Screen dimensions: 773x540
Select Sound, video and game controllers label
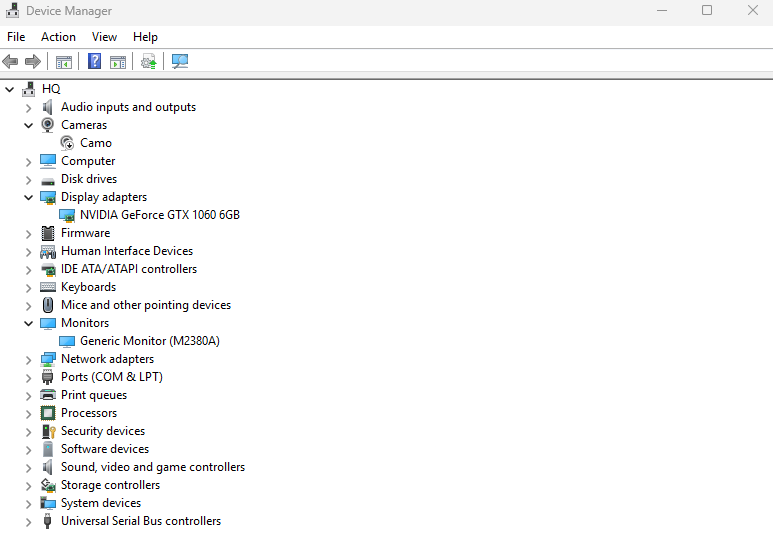click(153, 467)
